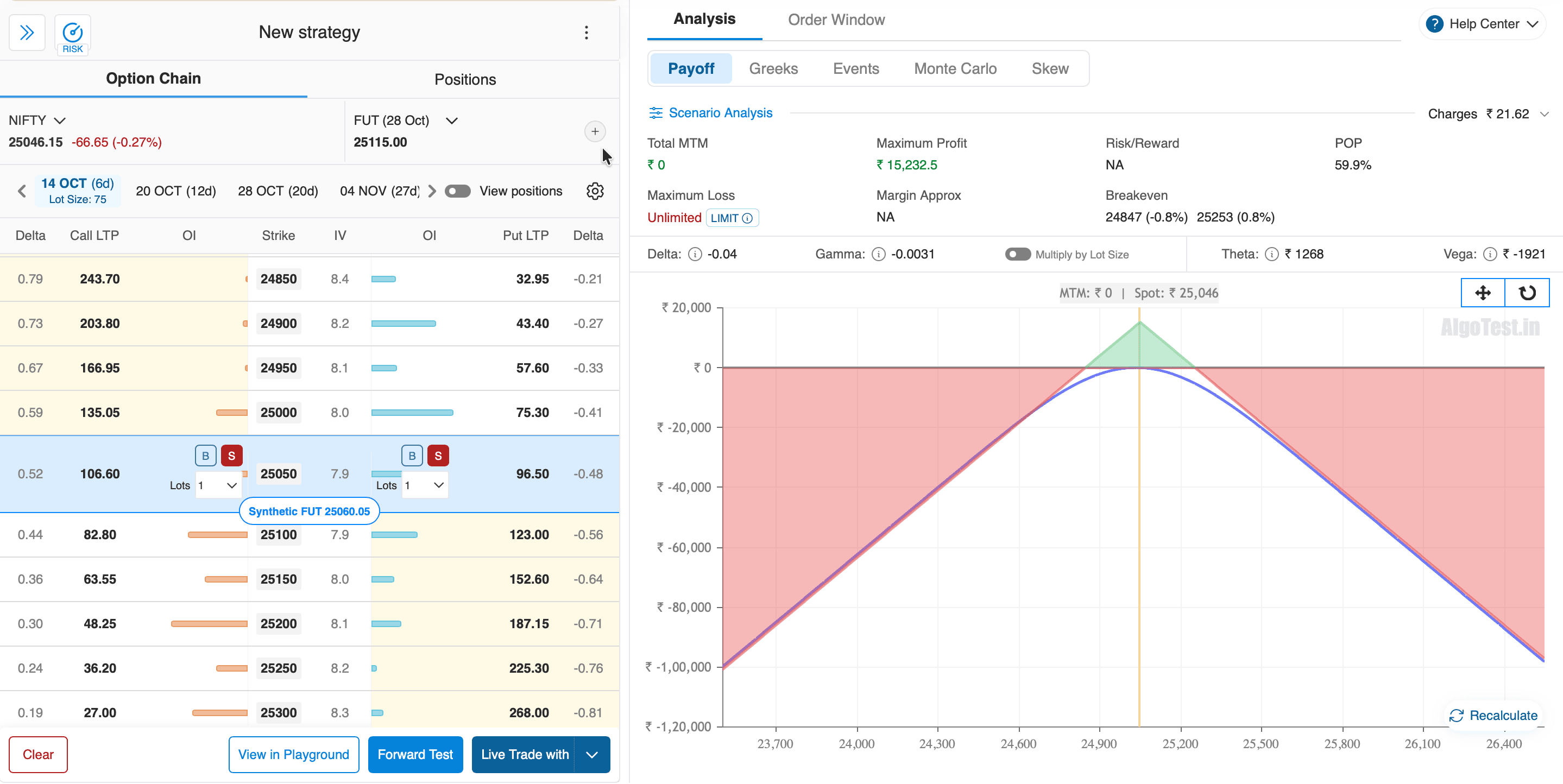1563x784 pixels.
Task: Switch to the Greeks tab
Action: 773,68
